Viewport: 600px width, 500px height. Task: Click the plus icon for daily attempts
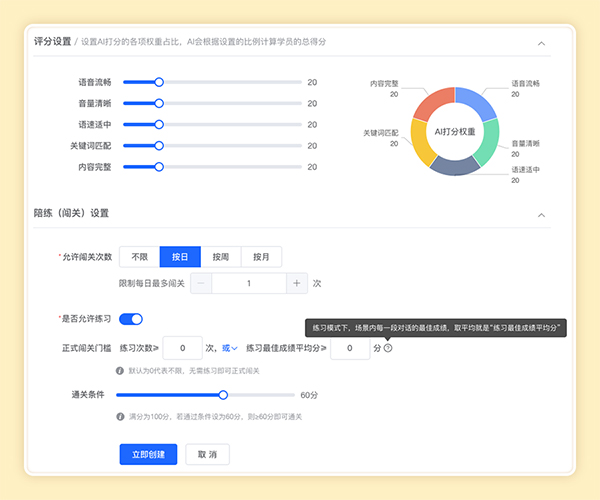tap(297, 283)
